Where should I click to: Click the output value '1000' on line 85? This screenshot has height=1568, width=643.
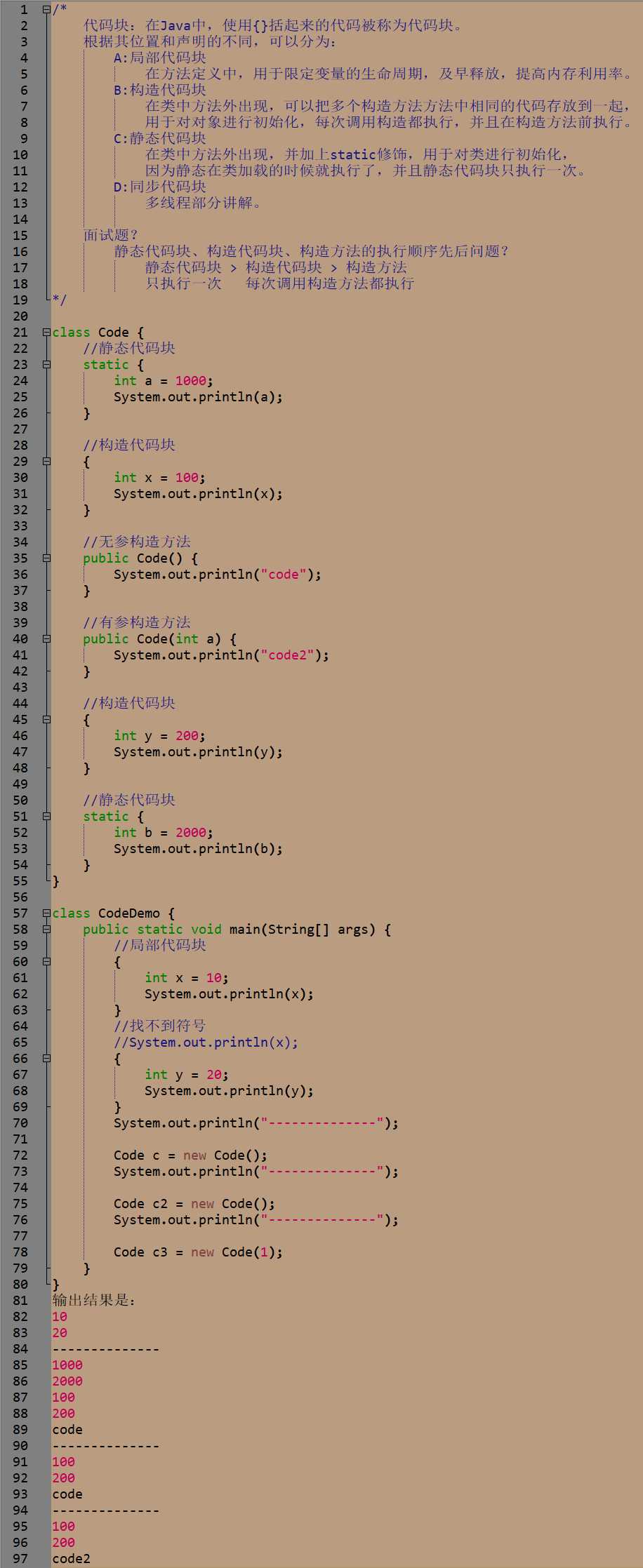(67, 1365)
